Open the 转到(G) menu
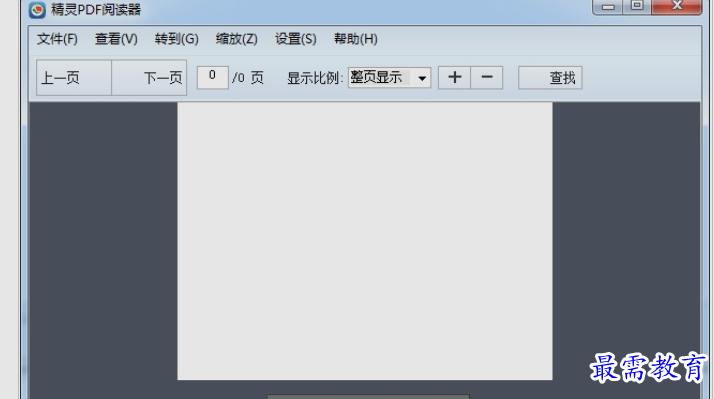714x399 pixels. pos(176,39)
